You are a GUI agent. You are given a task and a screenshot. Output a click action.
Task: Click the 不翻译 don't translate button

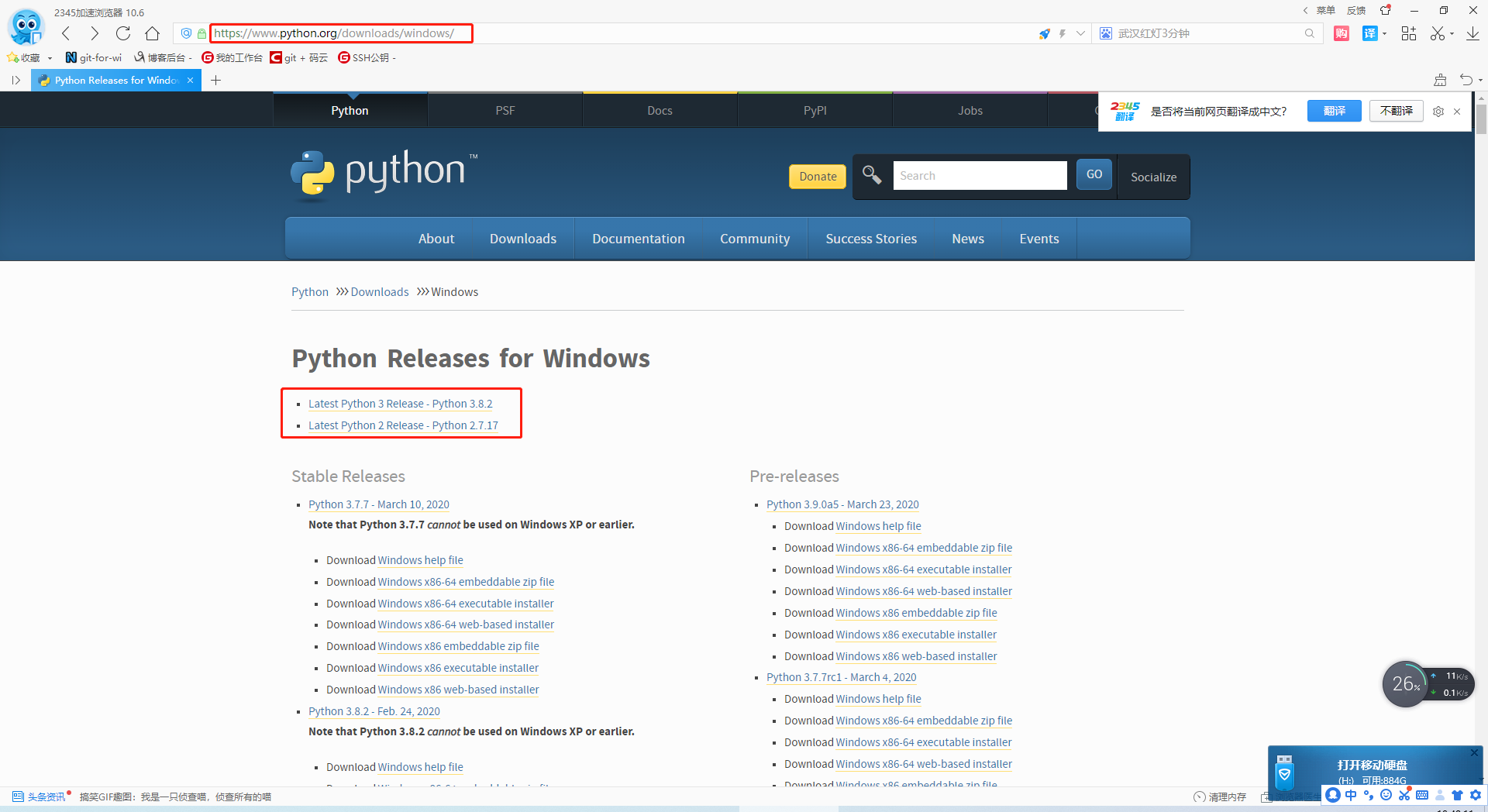tap(1397, 111)
